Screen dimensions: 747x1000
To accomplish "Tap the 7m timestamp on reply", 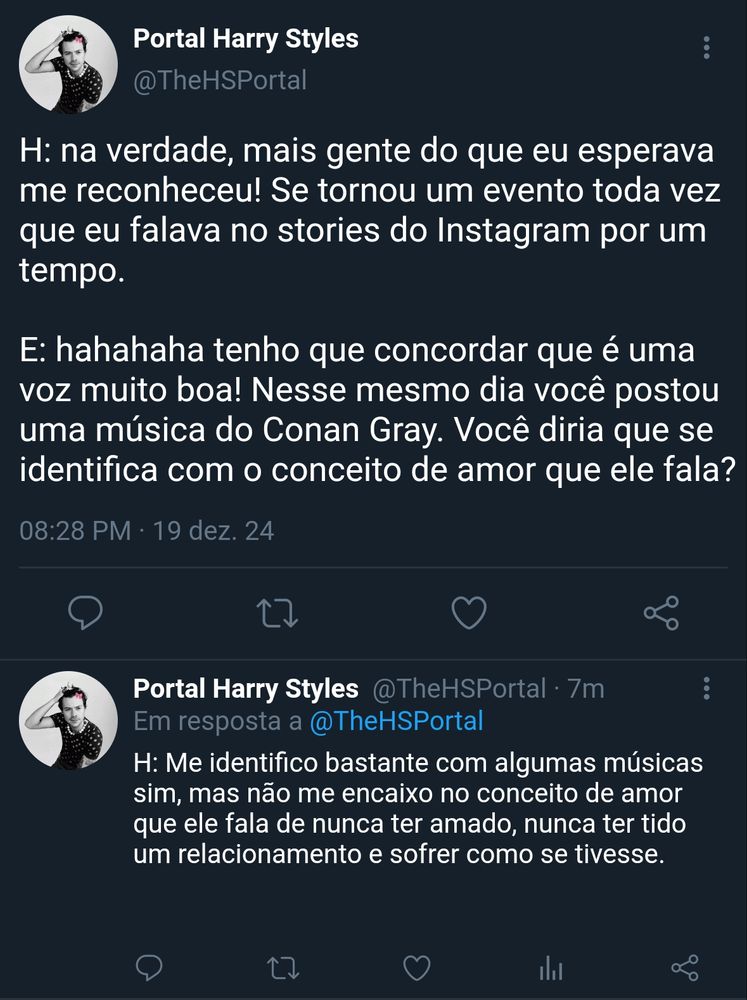I will click(586, 689).
